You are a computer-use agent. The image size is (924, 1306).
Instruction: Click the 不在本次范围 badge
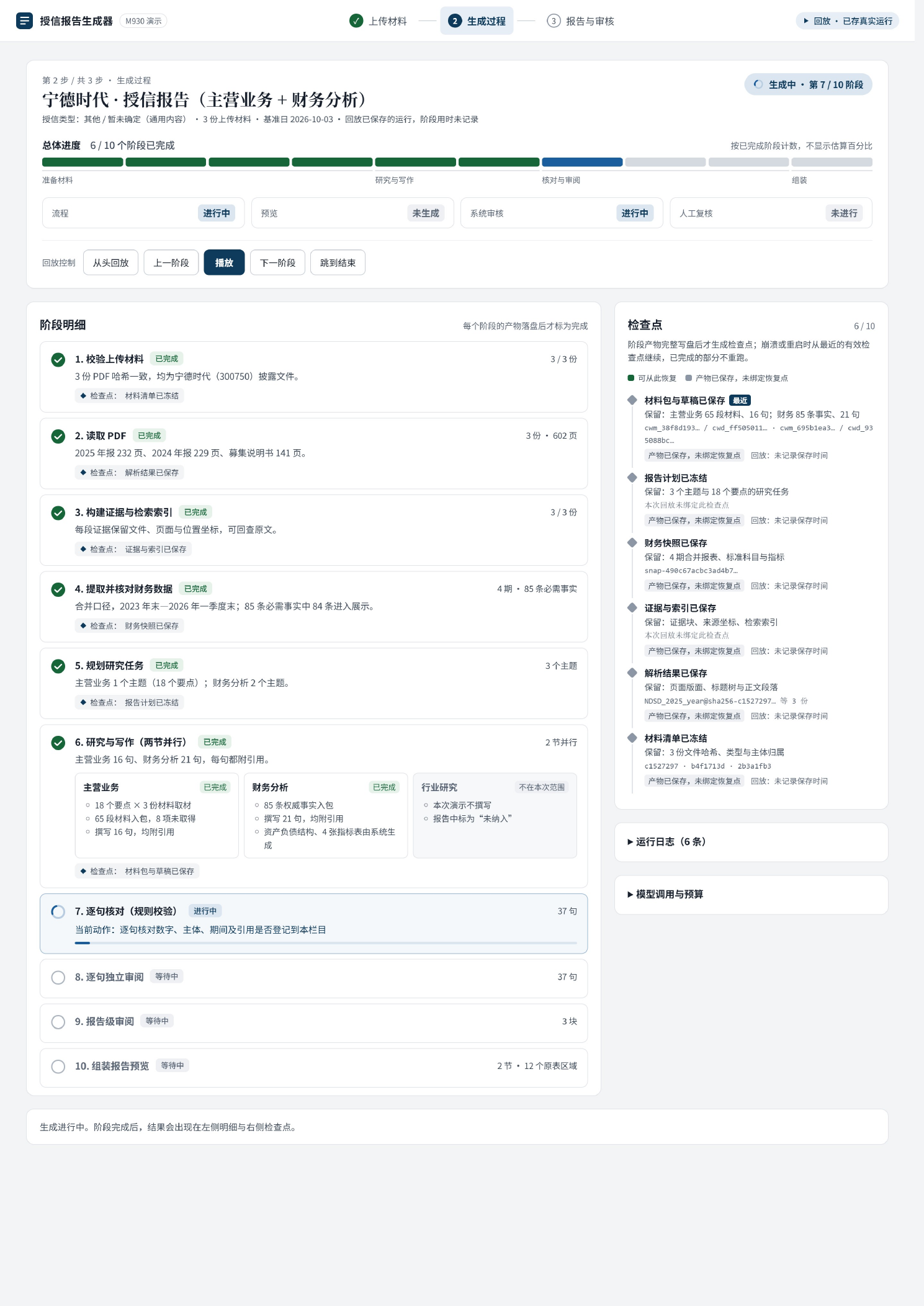point(542,787)
